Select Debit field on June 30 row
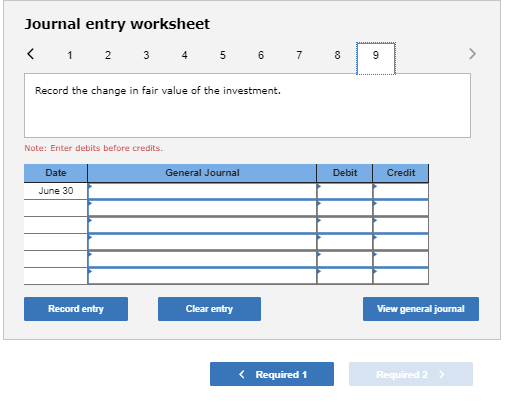 pyautogui.click(x=345, y=191)
